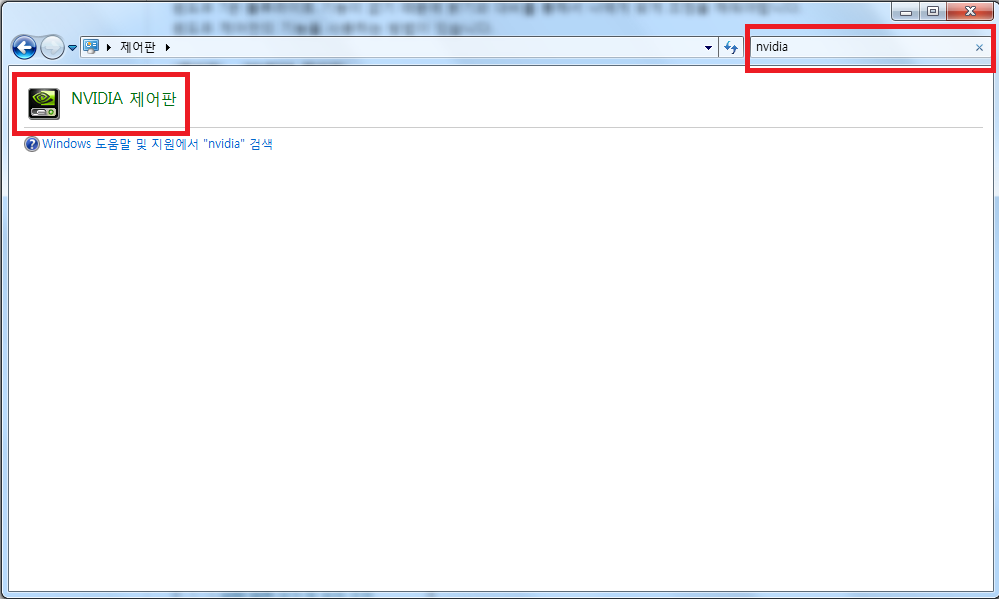This screenshot has width=999, height=599.
Task: Expand the chevron before 제어판 in the address bar
Action: [x=109, y=47]
